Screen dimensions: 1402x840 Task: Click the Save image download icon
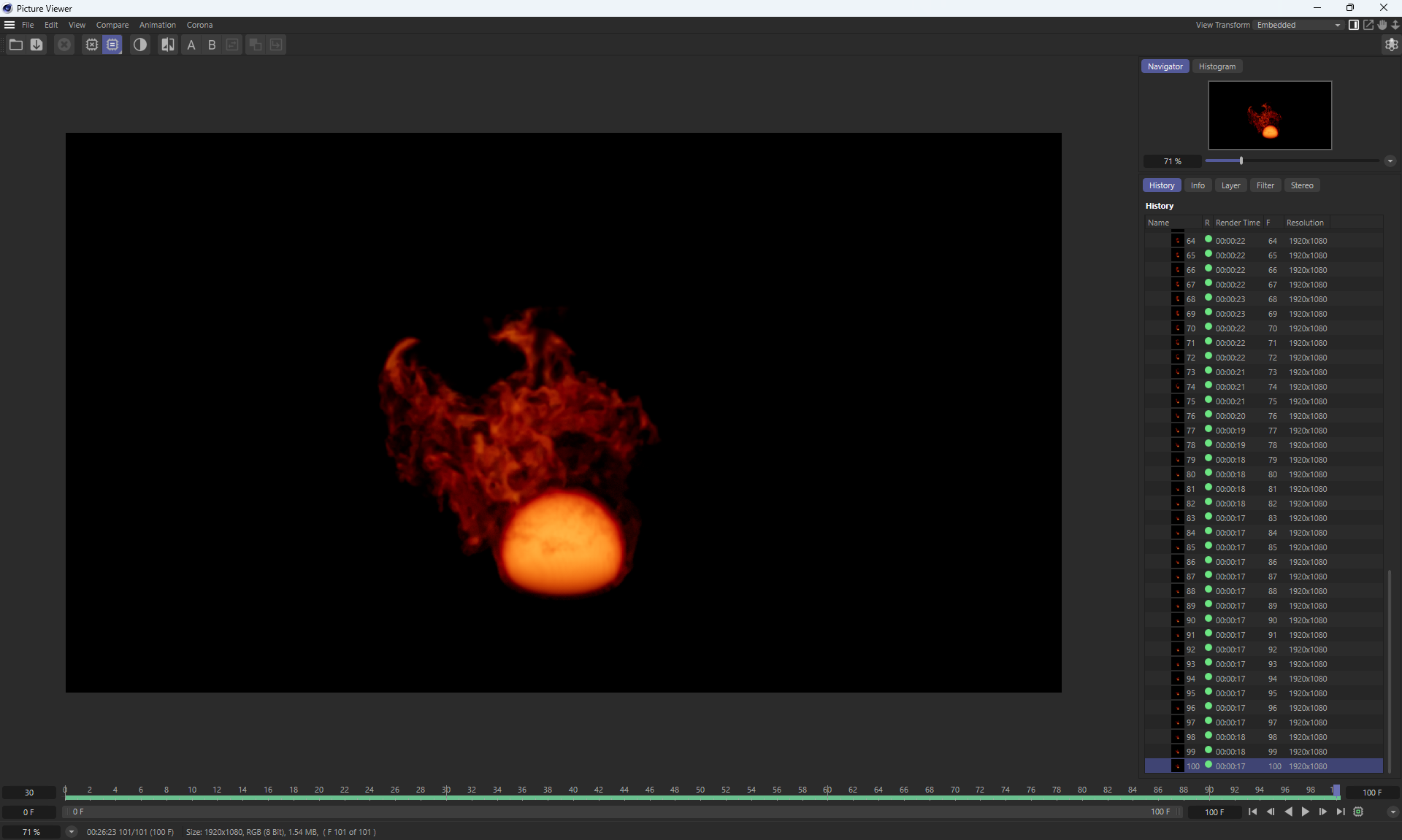pos(37,45)
